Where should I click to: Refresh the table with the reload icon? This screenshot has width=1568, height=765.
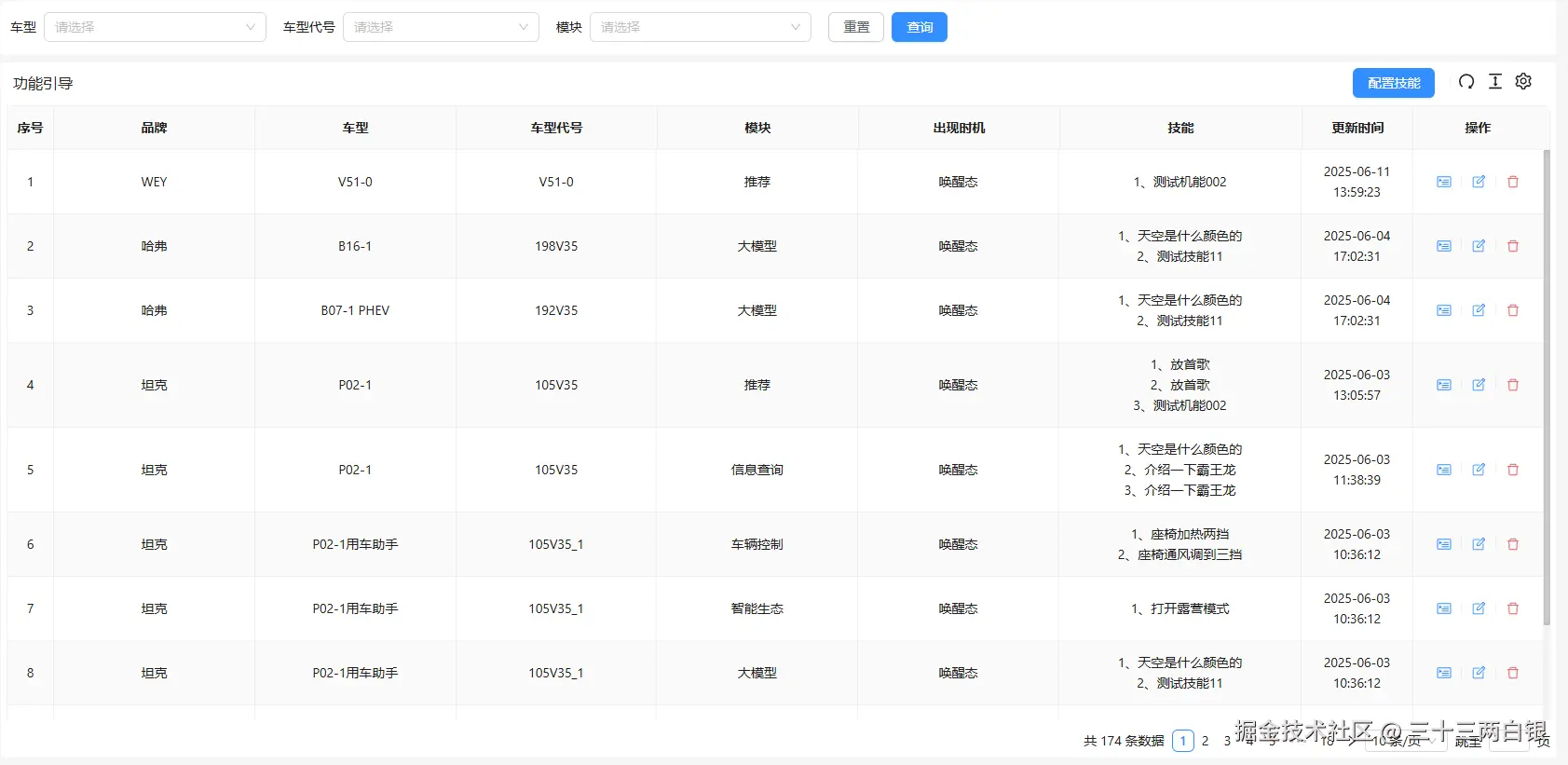click(x=1466, y=82)
